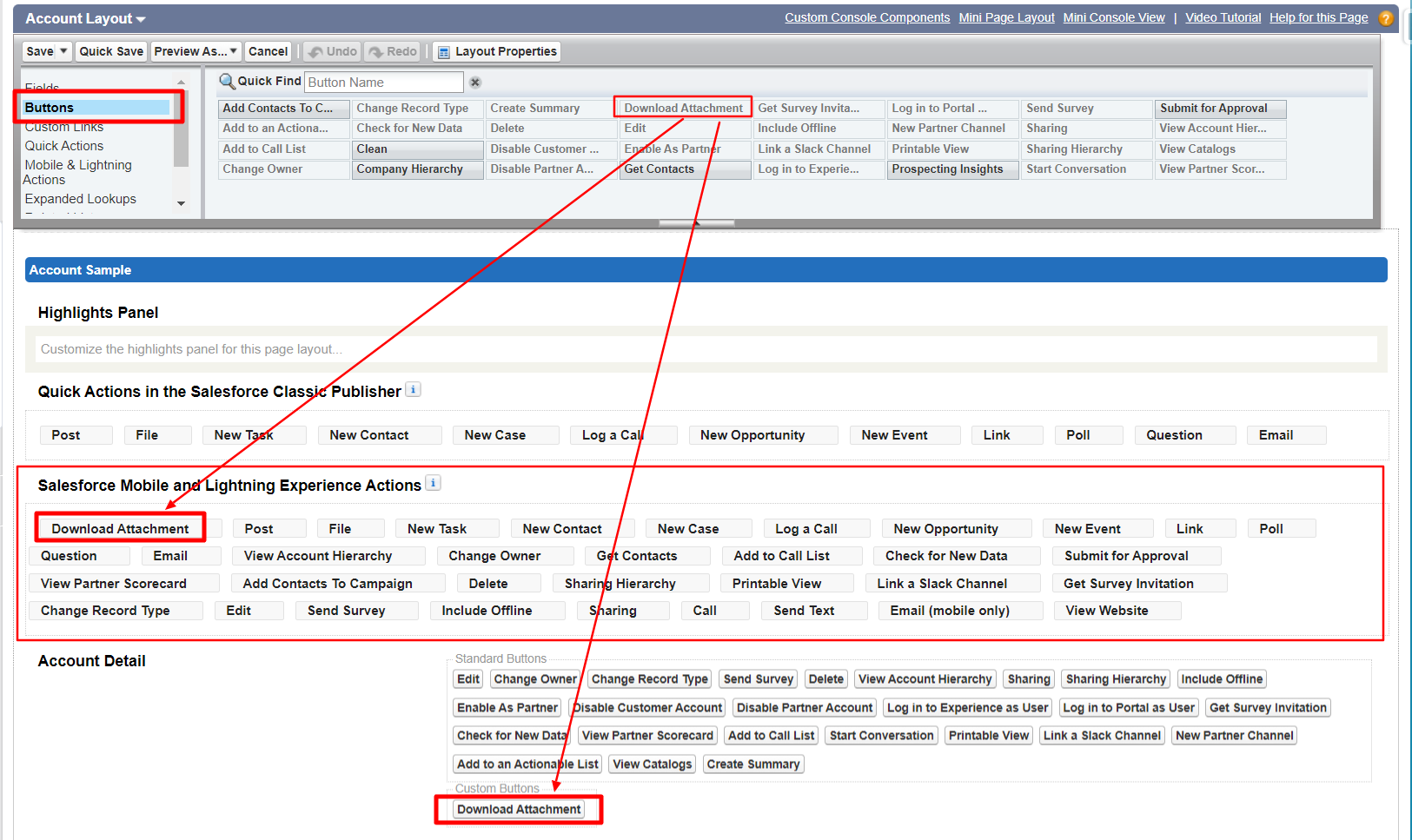Focus the Button Name search field
This screenshot has width=1412, height=840.
384,83
